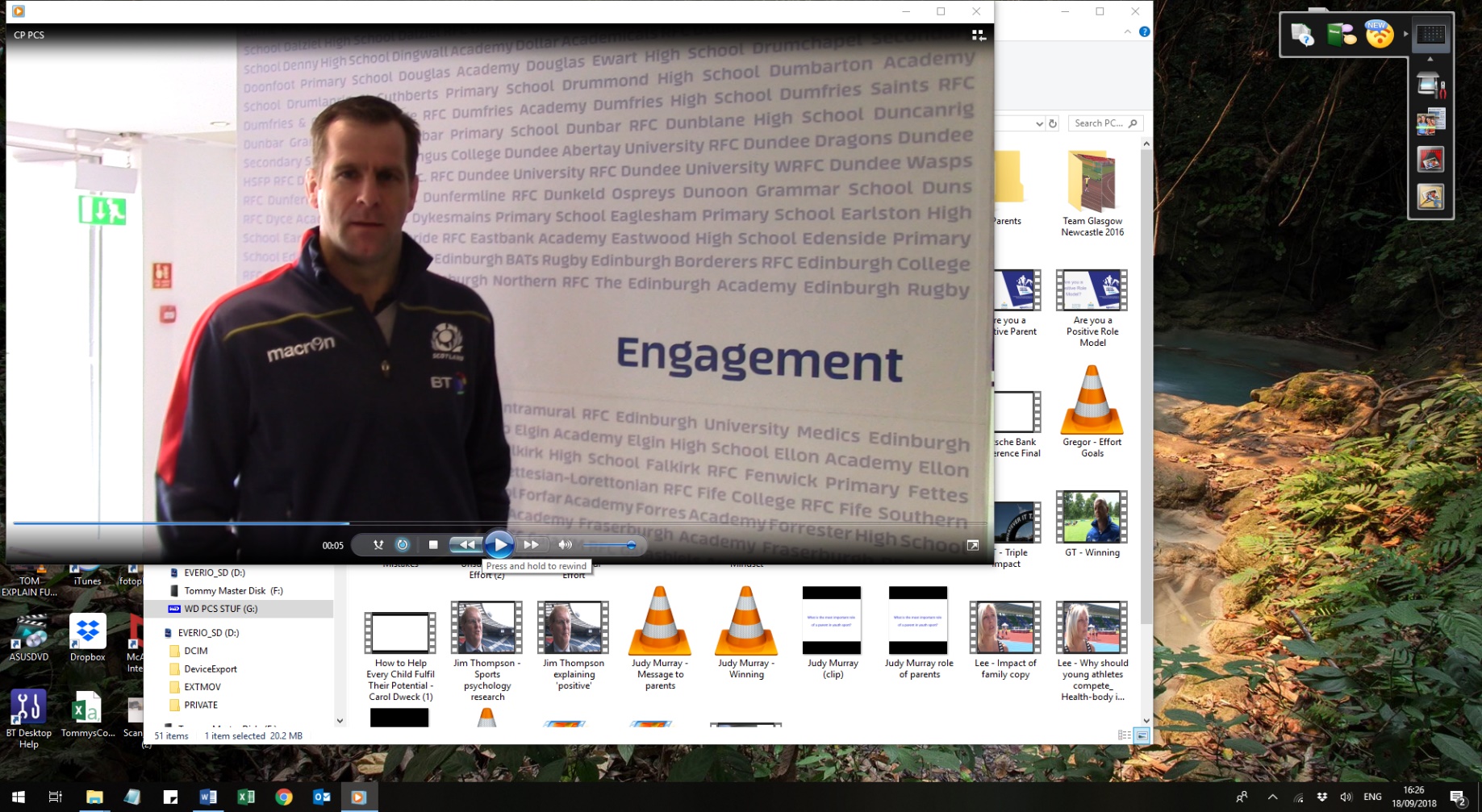Select Team Glasgow Newcastle 2016 folder
Image resolution: width=1482 pixels, height=812 pixels.
tap(1092, 194)
